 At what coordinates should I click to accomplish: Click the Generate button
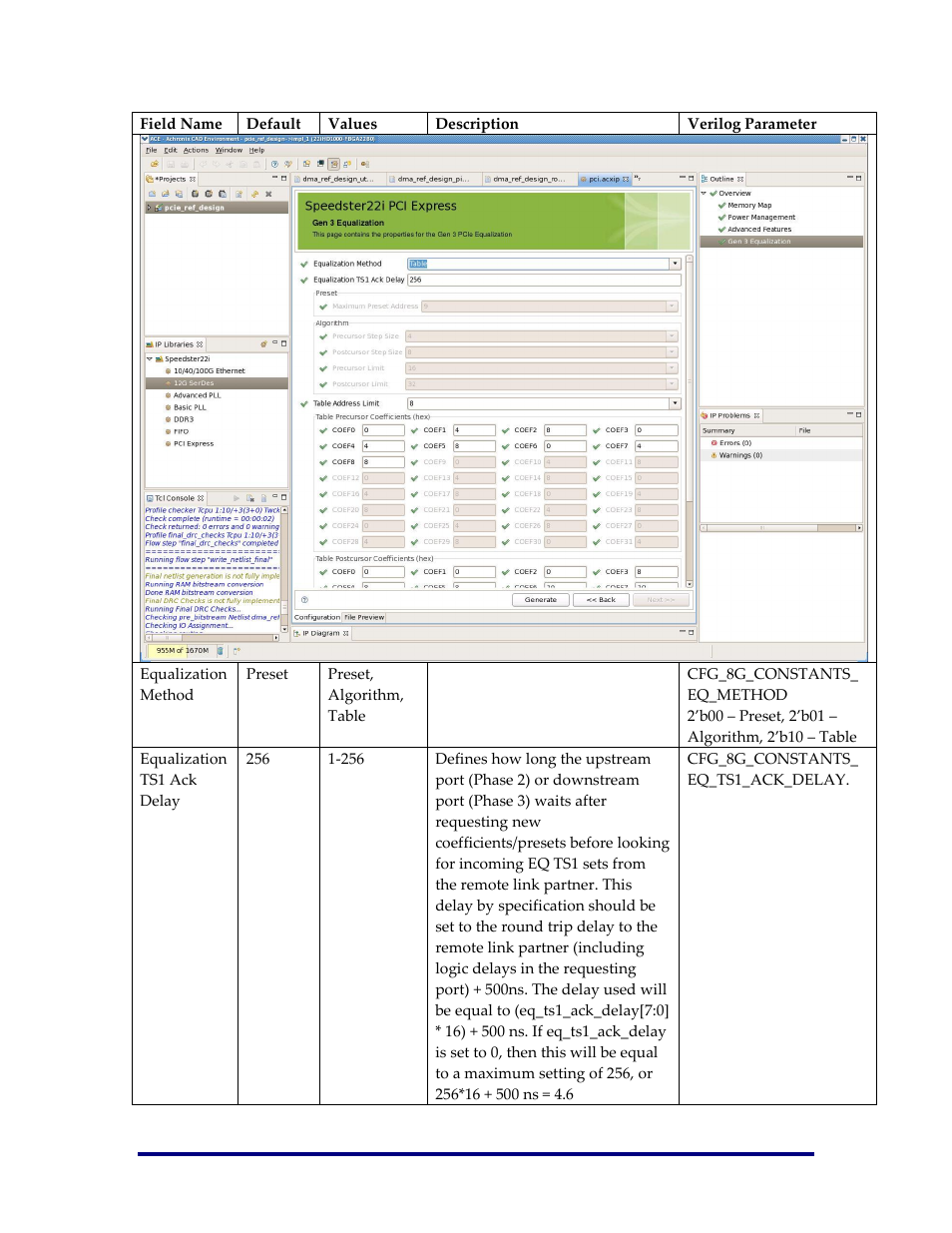pos(541,600)
